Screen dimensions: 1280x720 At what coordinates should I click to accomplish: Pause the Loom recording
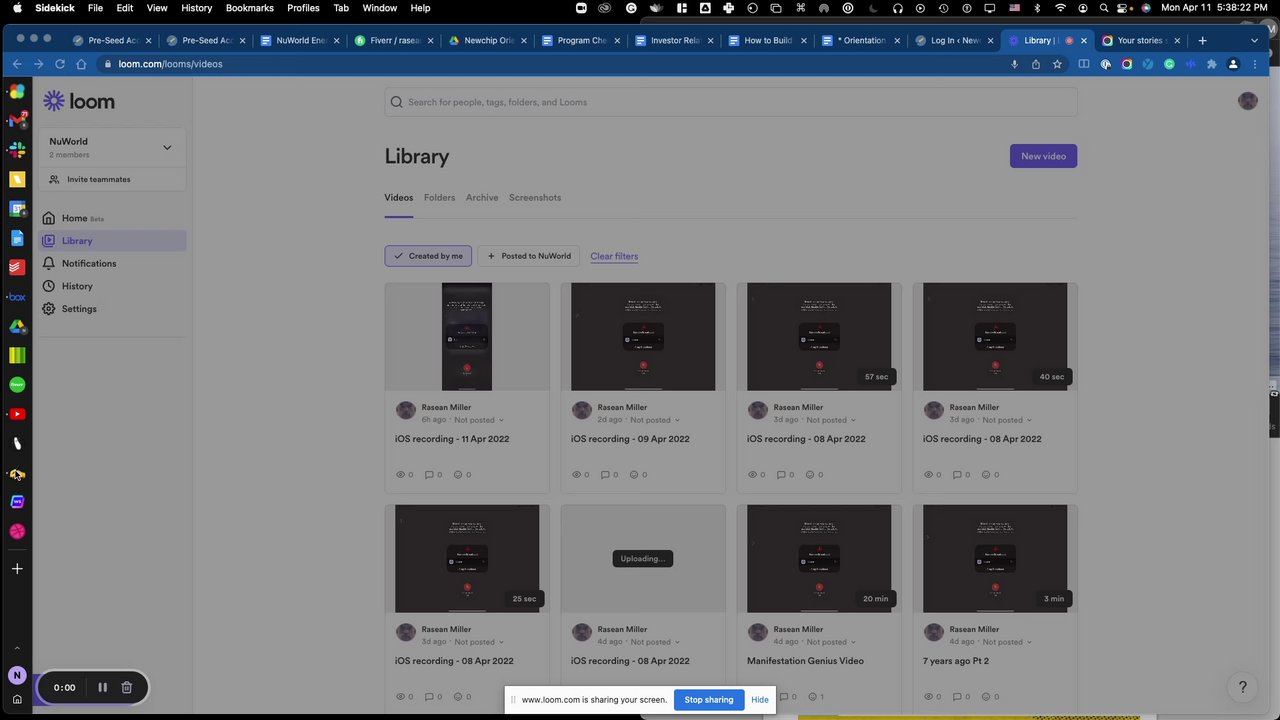[102, 688]
